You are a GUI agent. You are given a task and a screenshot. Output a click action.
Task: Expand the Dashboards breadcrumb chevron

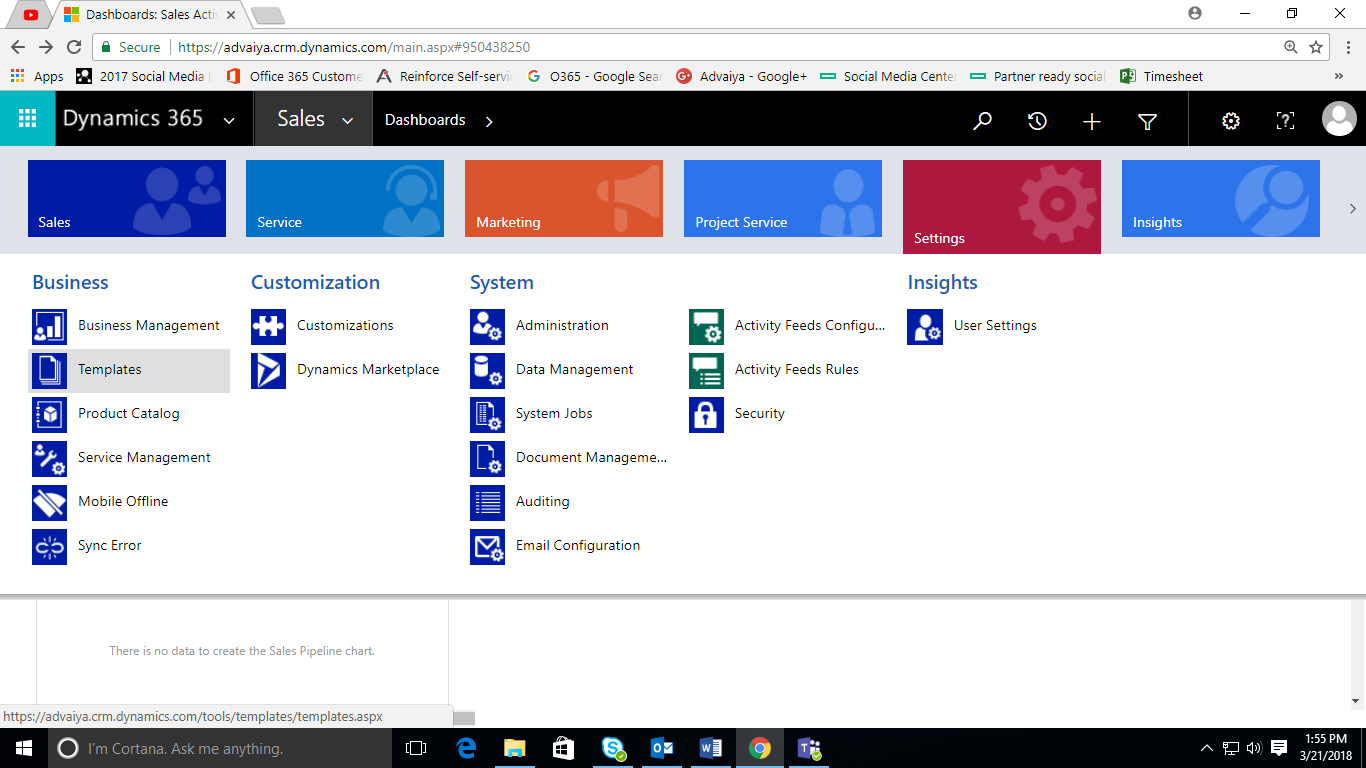pyautogui.click(x=489, y=121)
